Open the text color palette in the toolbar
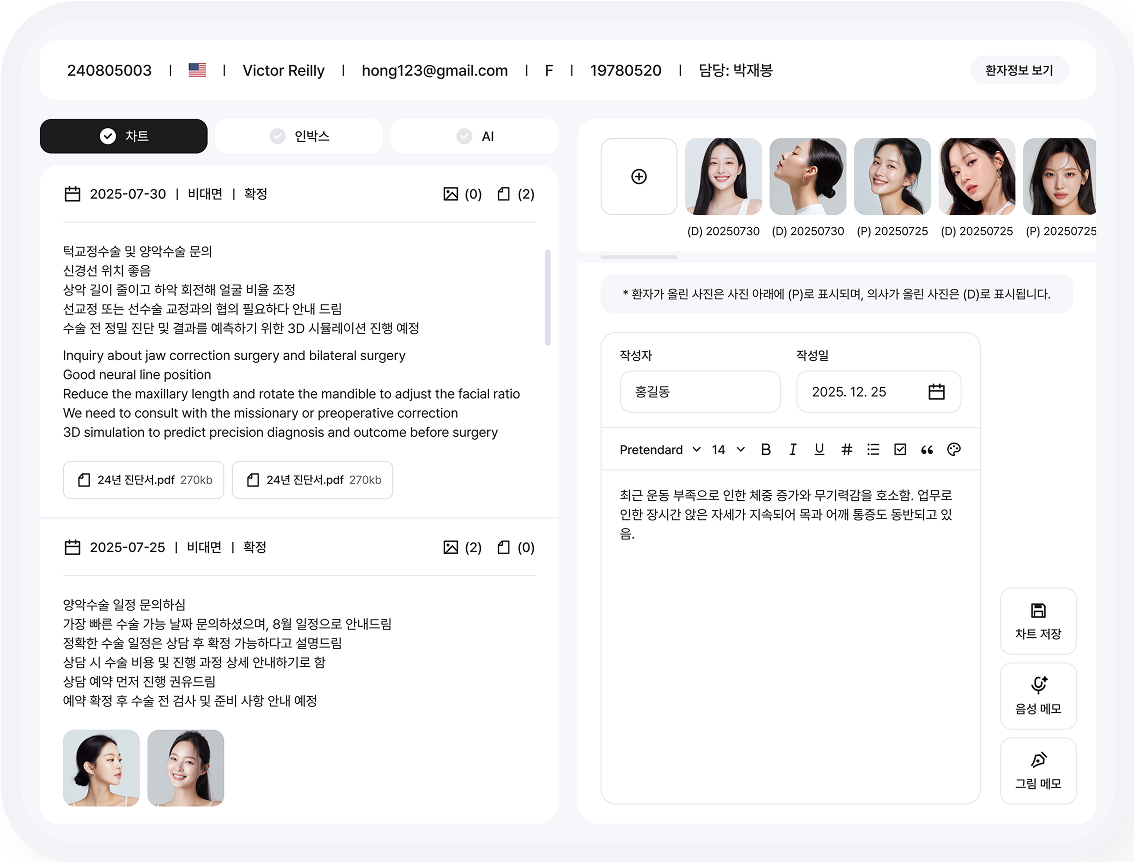Viewport: 1134px width, 862px height. click(953, 449)
